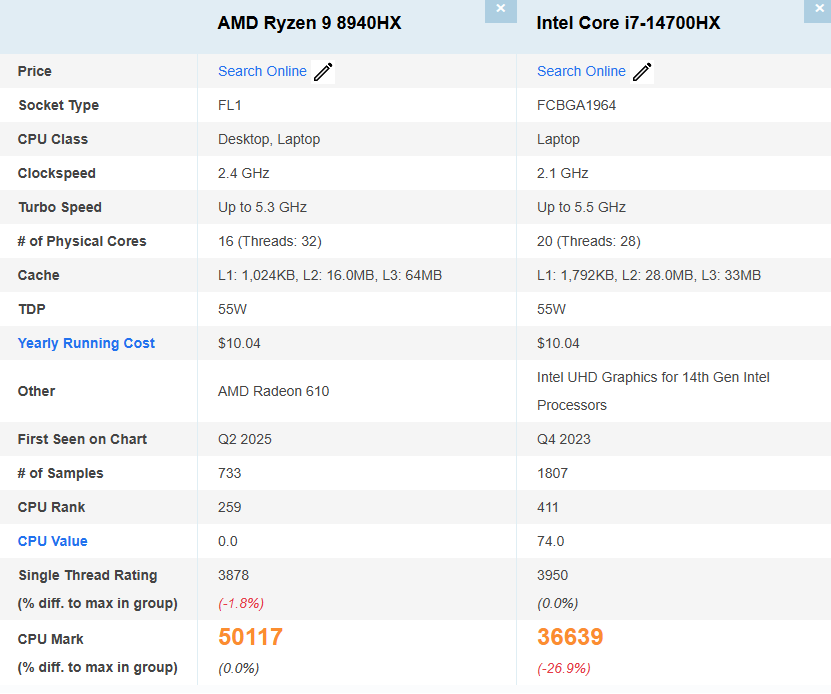Image resolution: width=831 pixels, height=694 pixels.
Task: Click the AMD cache value with L3: 64MB
Action: pyautogui.click(x=330, y=275)
